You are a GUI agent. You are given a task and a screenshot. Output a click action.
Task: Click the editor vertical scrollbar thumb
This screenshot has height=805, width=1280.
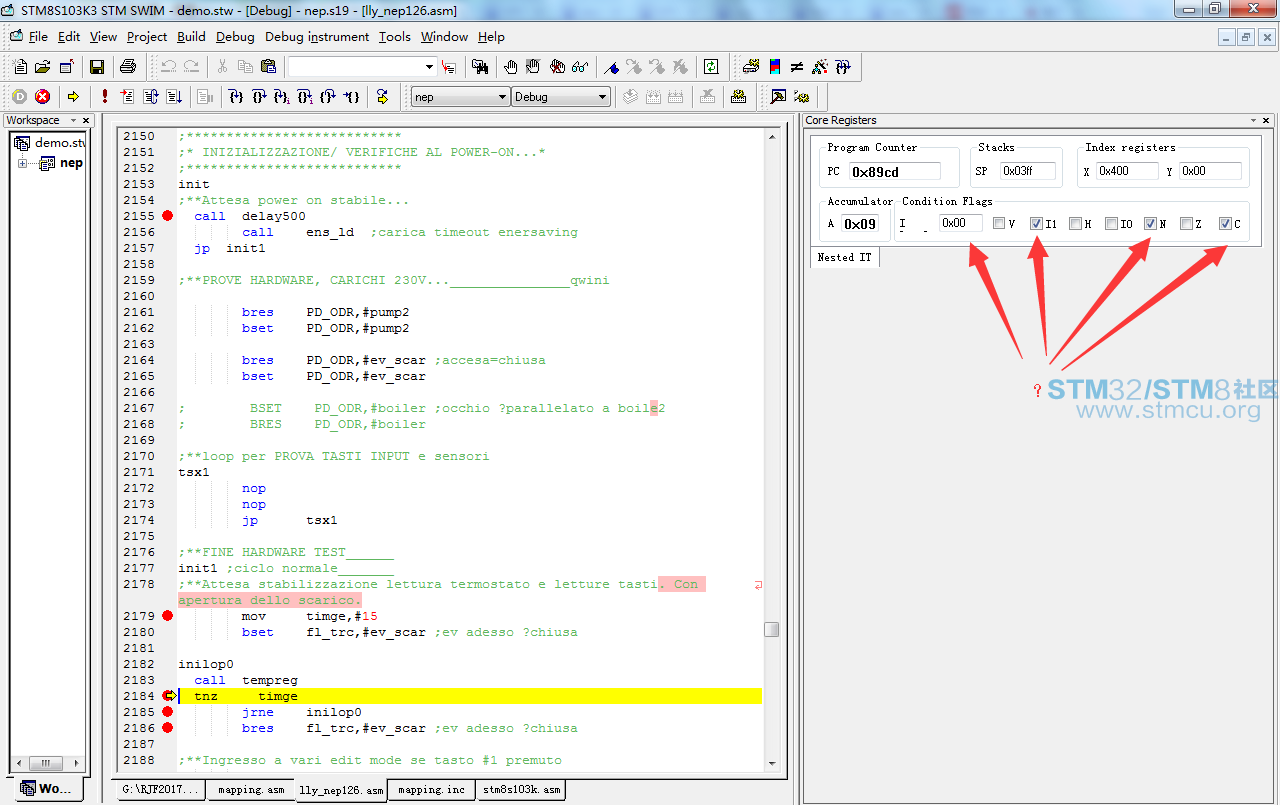(x=771, y=629)
